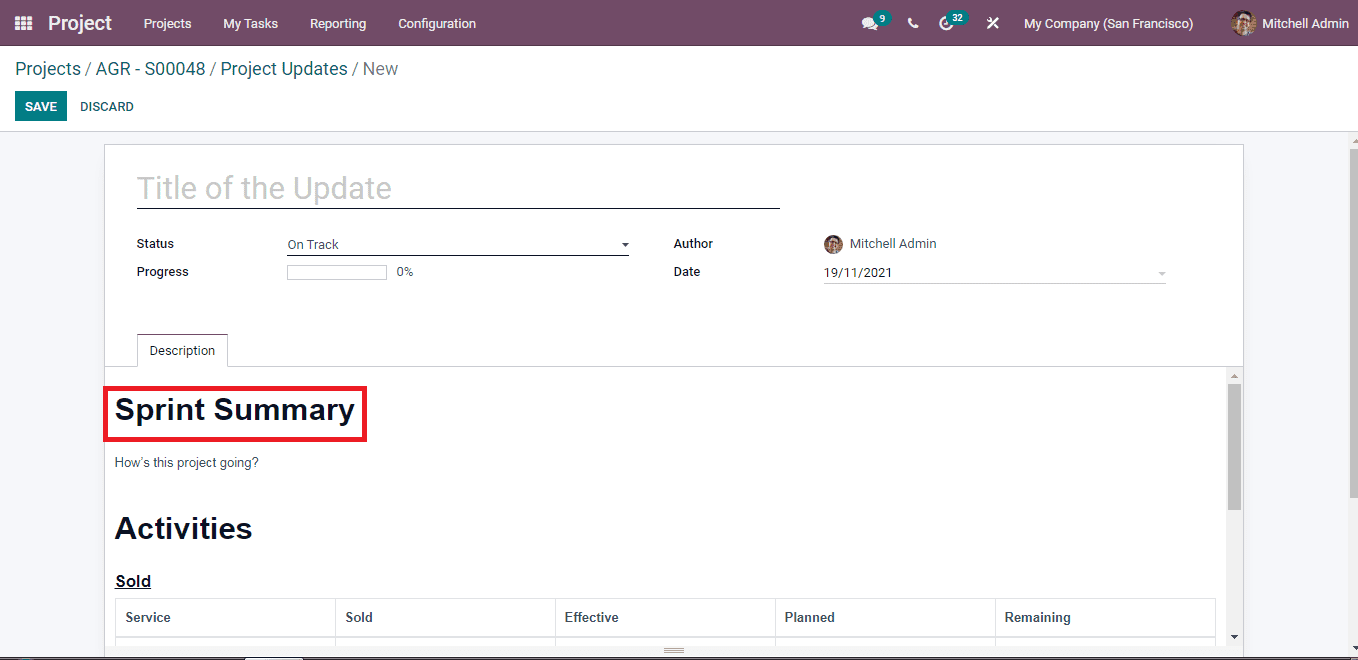
Task: Click the tools/support icon
Action: (991, 22)
